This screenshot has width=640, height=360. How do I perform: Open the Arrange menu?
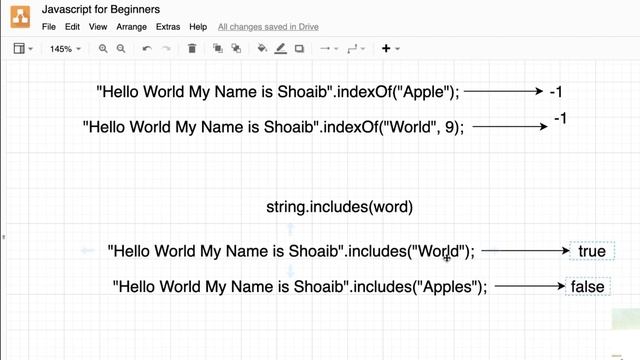pyautogui.click(x=131, y=27)
